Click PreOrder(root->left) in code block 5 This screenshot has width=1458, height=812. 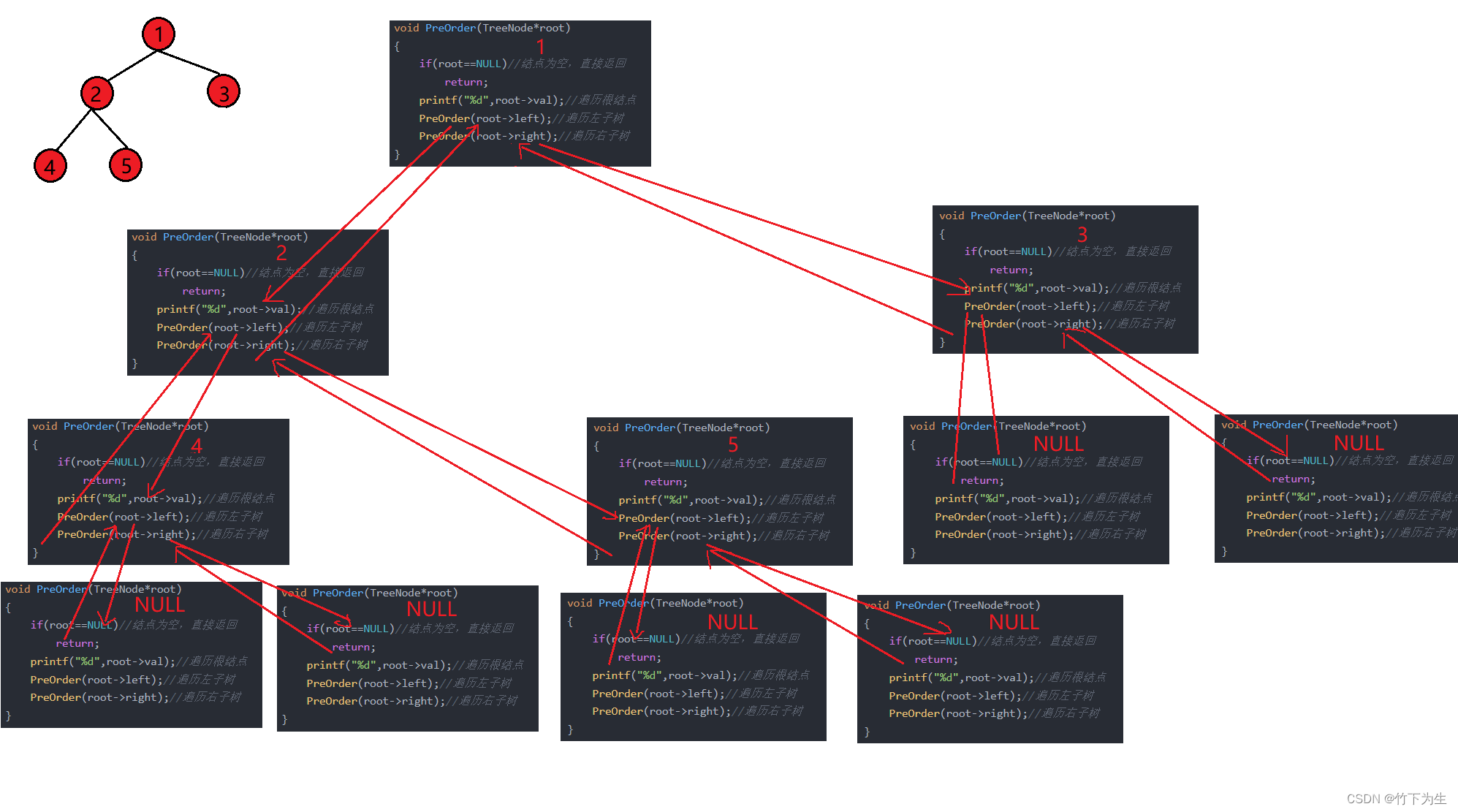tap(721, 518)
